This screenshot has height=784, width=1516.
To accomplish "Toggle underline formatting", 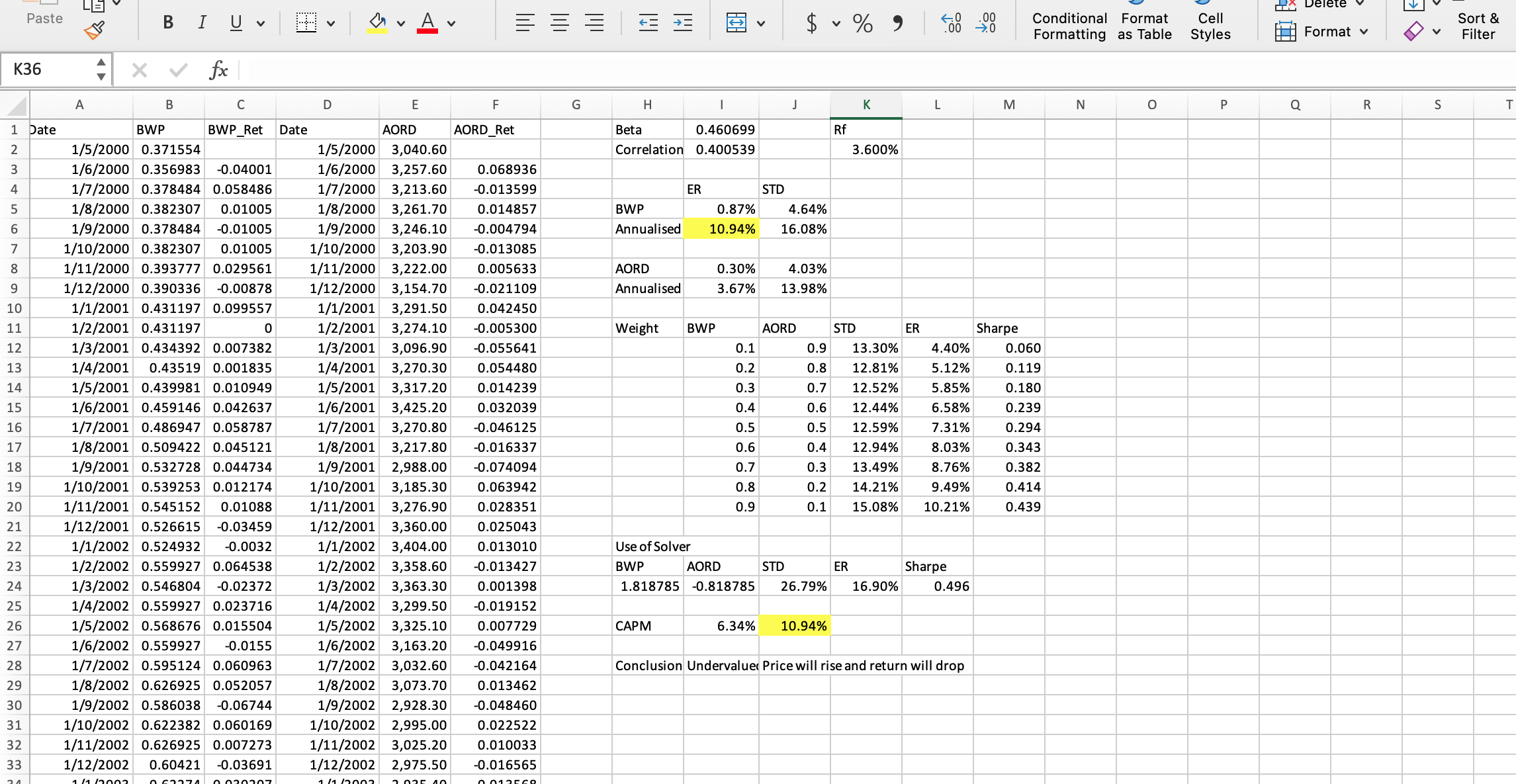I will (x=236, y=23).
